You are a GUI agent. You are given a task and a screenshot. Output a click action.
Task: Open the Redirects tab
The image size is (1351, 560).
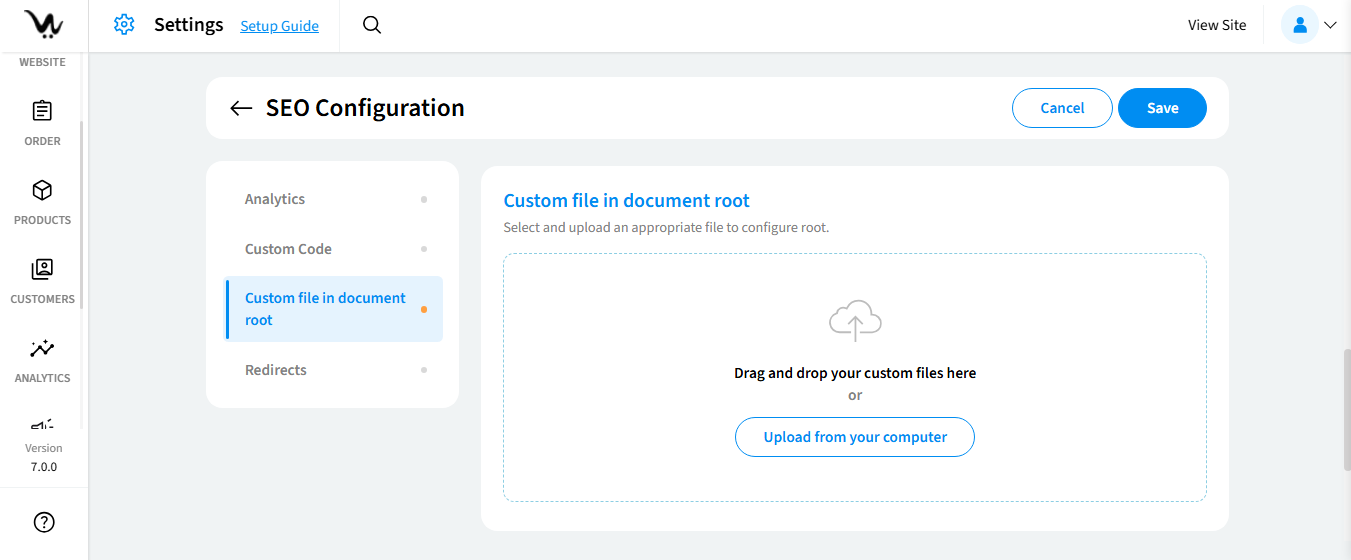(x=276, y=370)
